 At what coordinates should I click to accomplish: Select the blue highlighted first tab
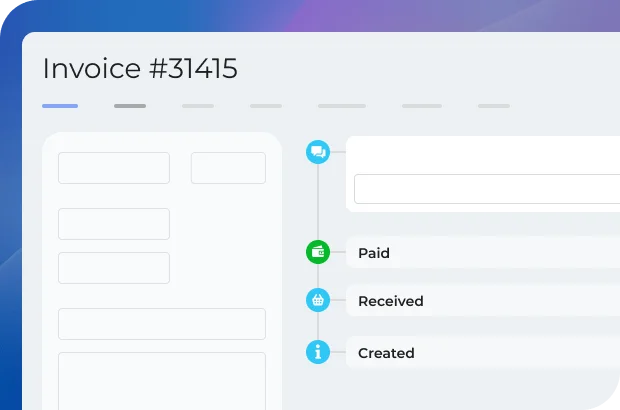60,105
